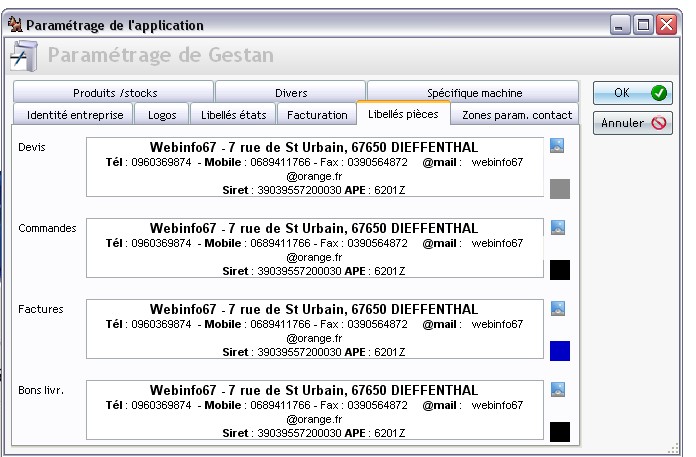Open the blue color swatch for Factures
This screenshot has width=696, height=457.
560,351
